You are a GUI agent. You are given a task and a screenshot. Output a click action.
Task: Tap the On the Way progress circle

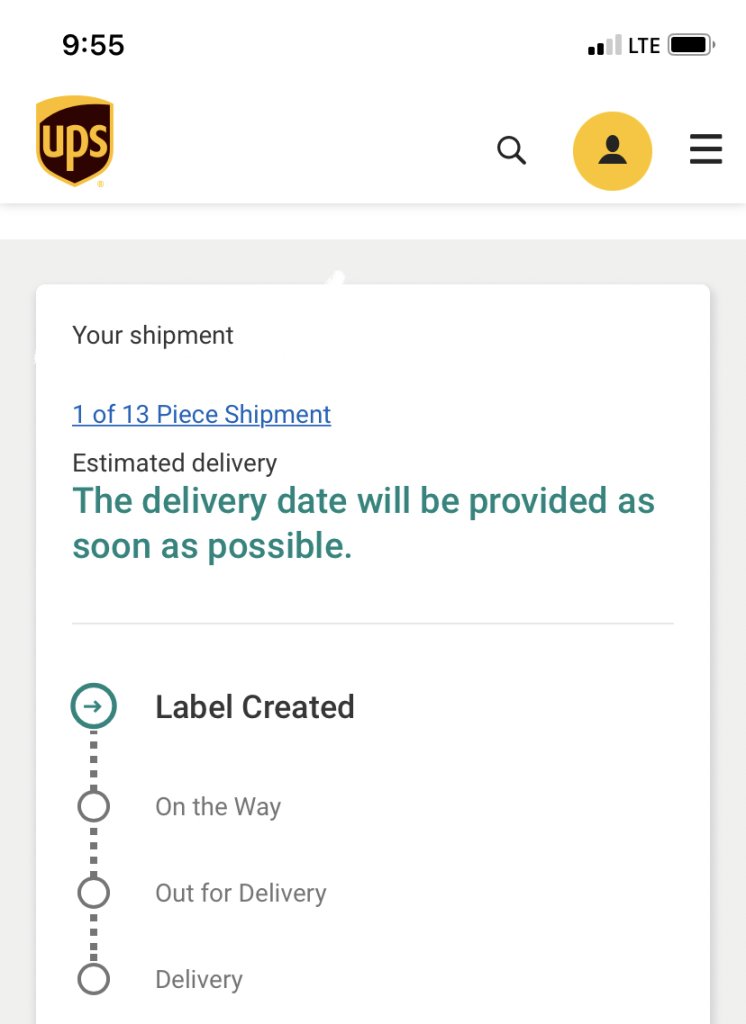(93, 806)
